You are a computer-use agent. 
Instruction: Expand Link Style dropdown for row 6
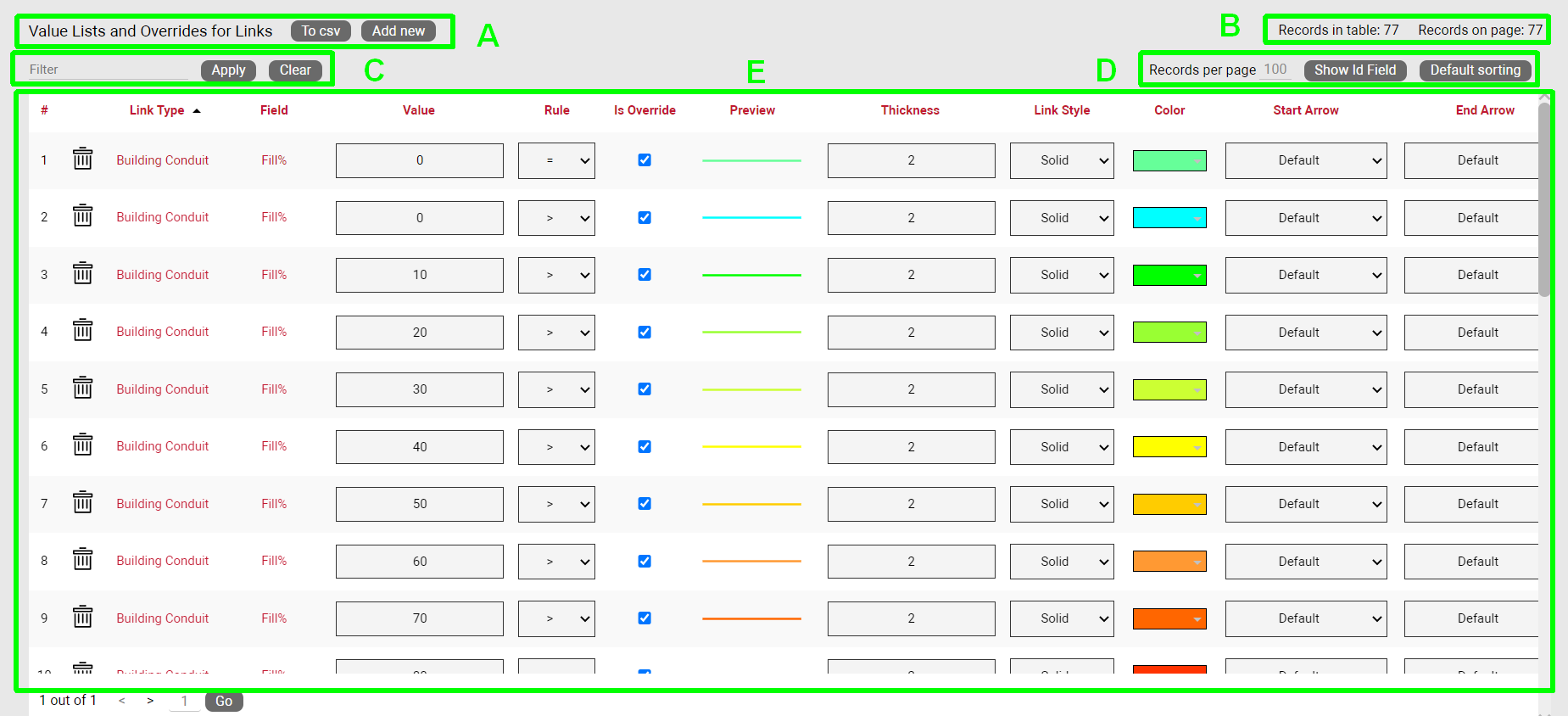(1062, 447)
